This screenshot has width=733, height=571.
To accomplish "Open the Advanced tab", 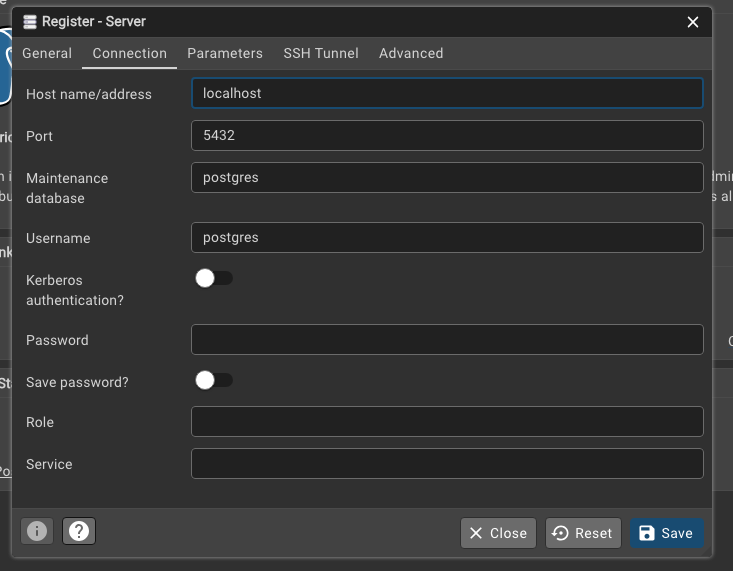I will tap(411, 53).
